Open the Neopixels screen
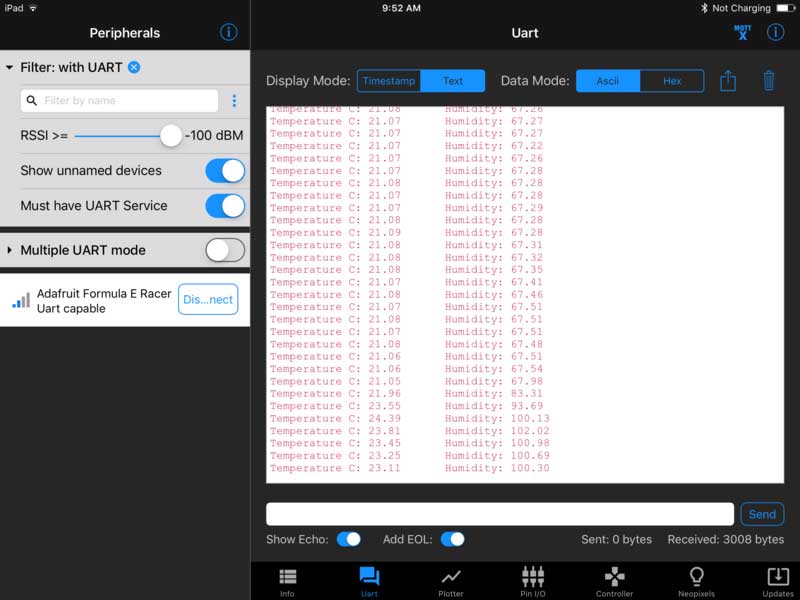Screen dimensions: 800x600 click(697, 580)
